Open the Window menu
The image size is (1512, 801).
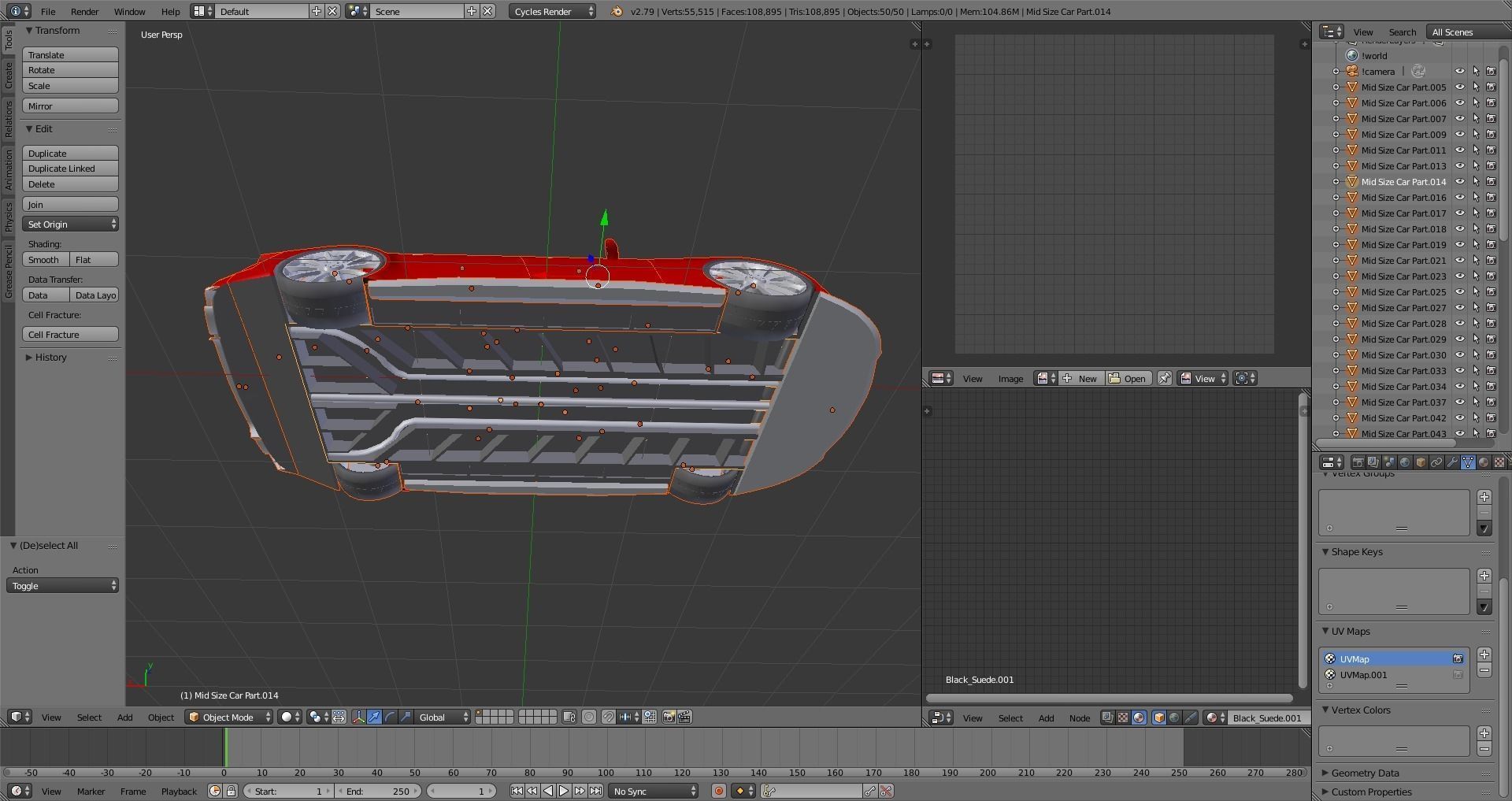[130, 12]
